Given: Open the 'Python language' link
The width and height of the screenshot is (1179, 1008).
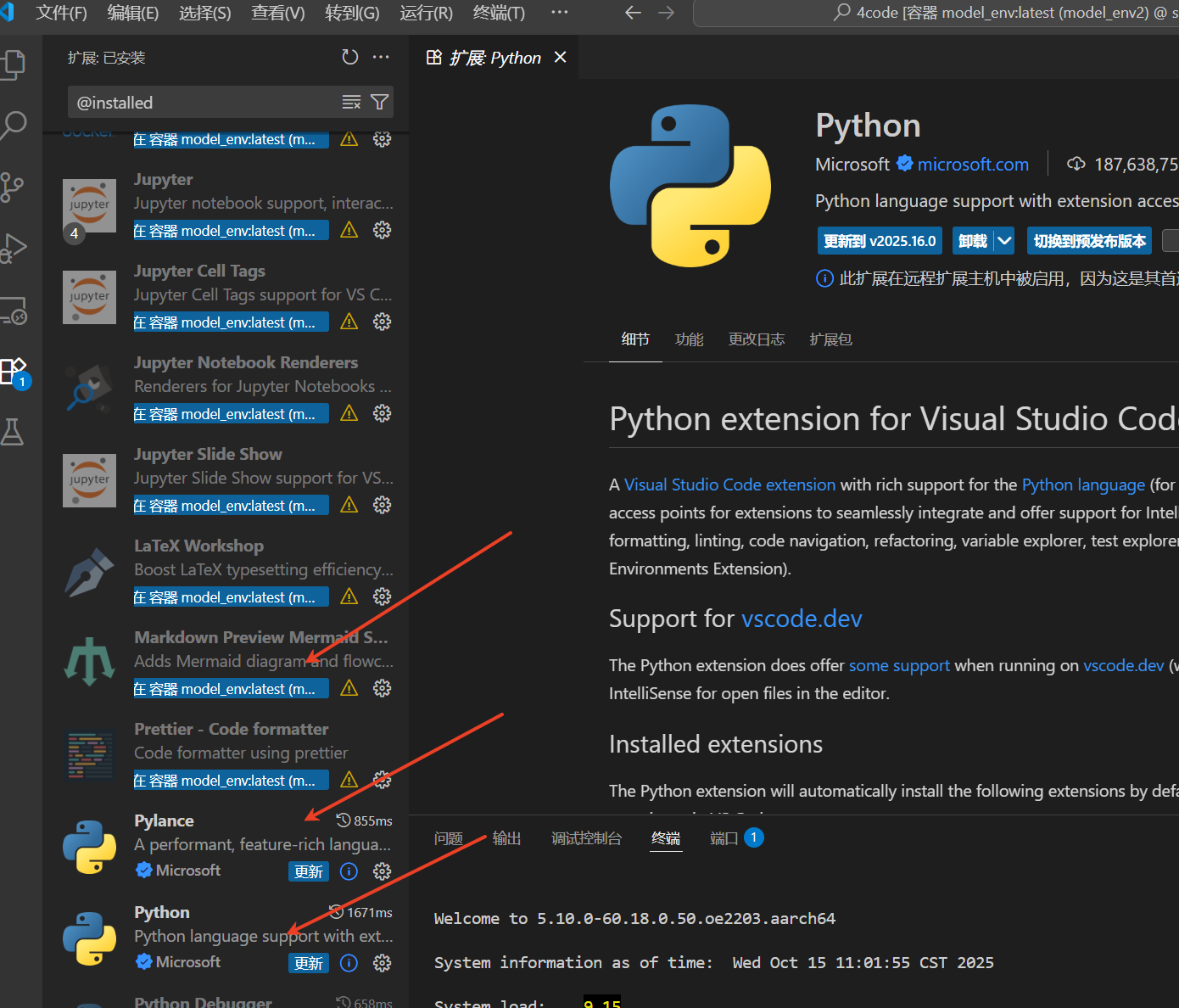Looking at the screenshot, I should point(1084,484).
